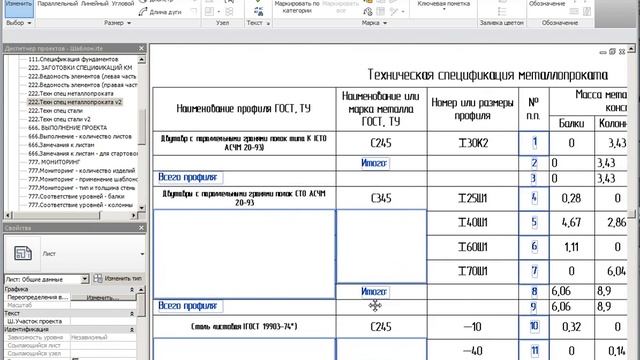
Task: Click project browser vertical scrollbar up arrow
Action: pyautogui.click(x=141, y=60)
